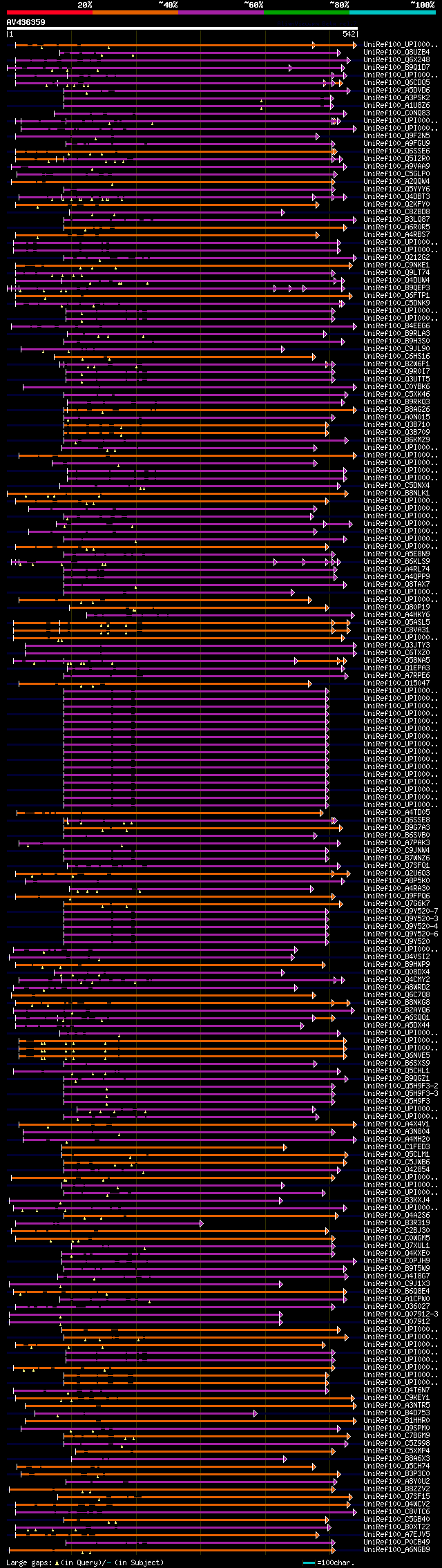Select hit label UniRef100_Q2KFY0
Image resolution: width=442 pixels, height=1568 pixels.
tap(396, 205)
